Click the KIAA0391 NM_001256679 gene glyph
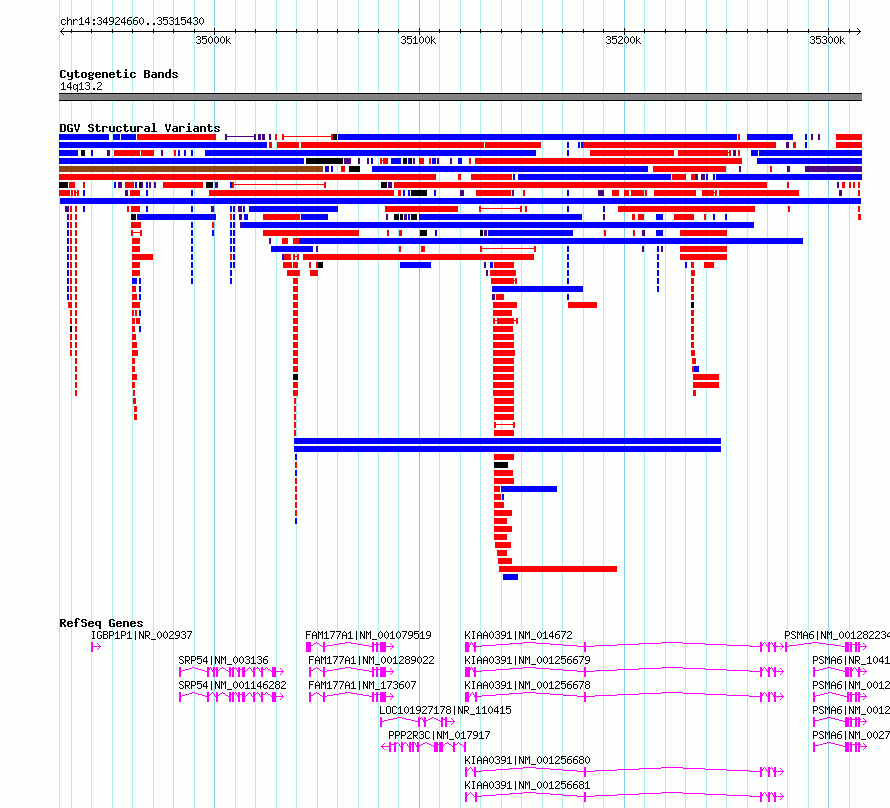890x808 pixels. 624,672
